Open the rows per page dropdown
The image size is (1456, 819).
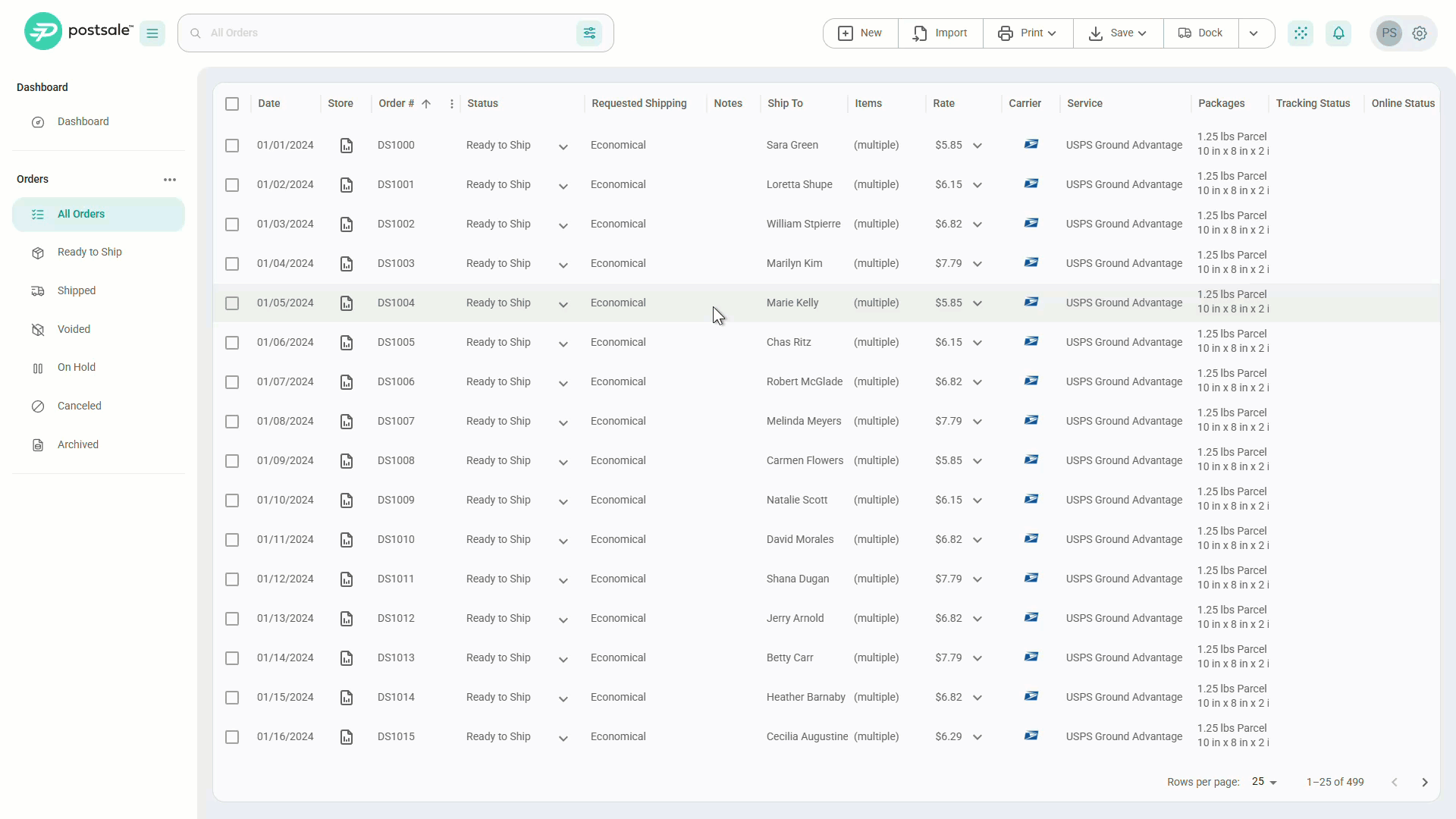[1264, 782]
